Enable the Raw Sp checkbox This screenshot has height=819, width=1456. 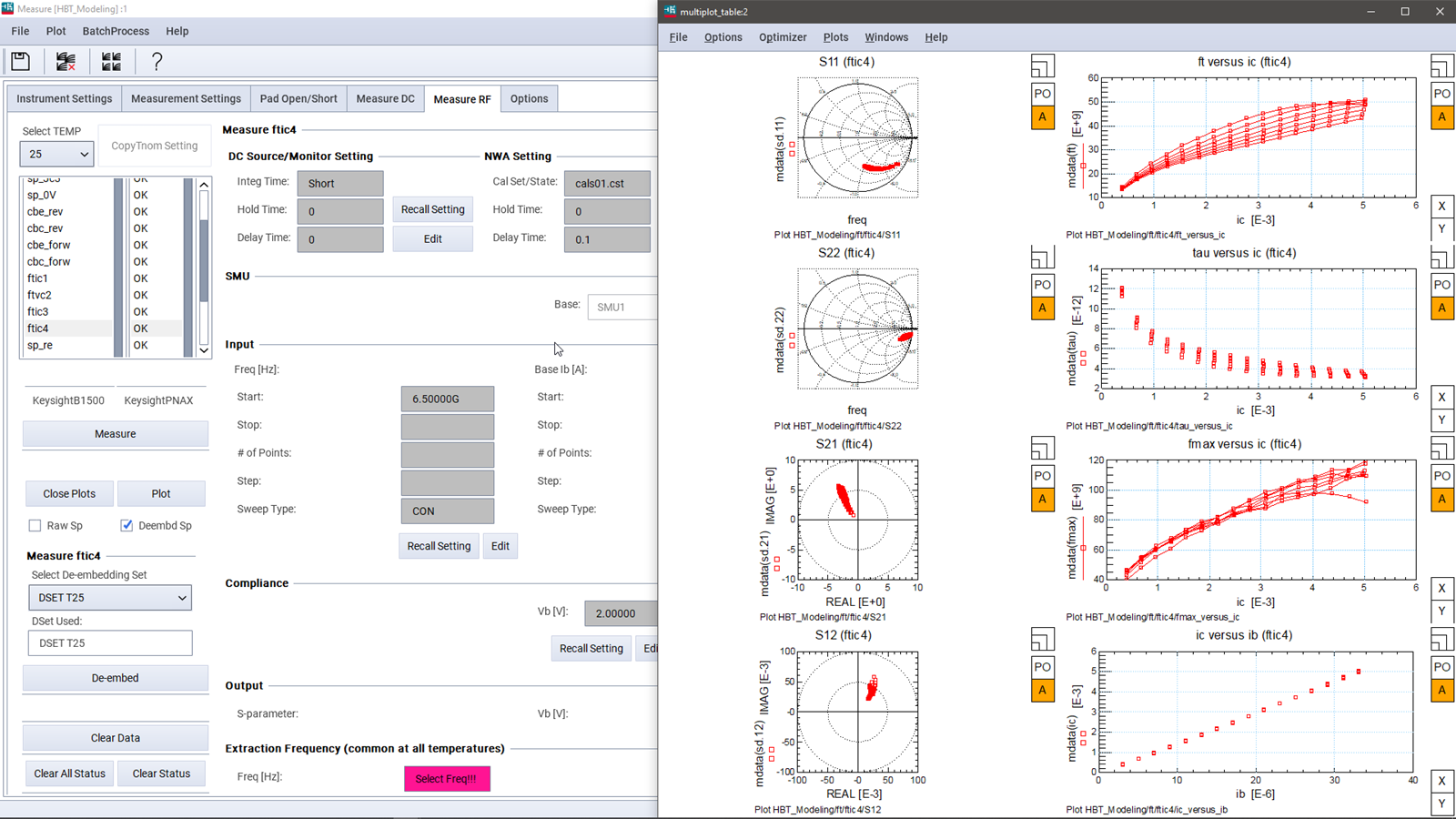click(35, 525)
